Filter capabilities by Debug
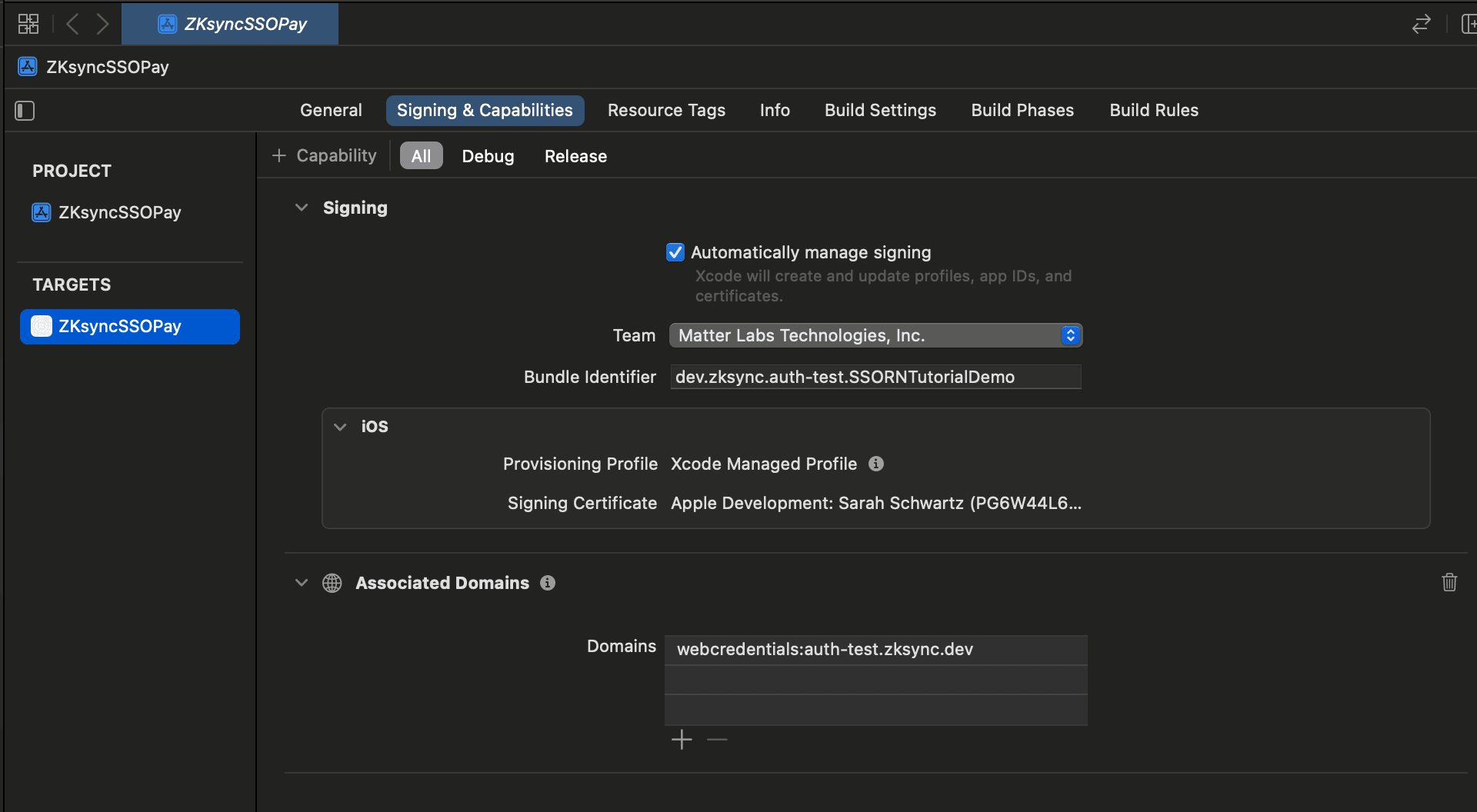 tap(488, 156)
